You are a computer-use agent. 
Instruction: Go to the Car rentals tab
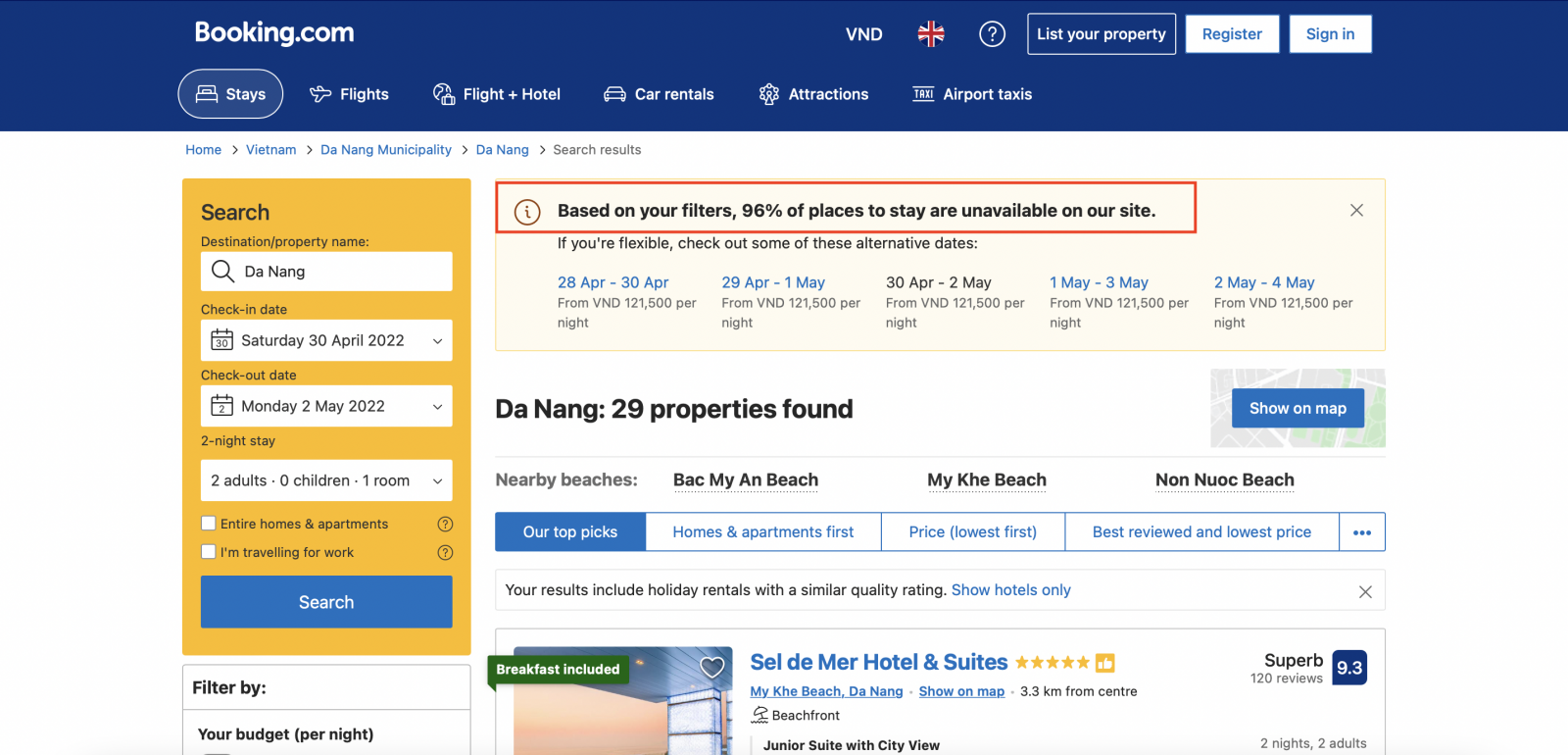click(659, 94)
